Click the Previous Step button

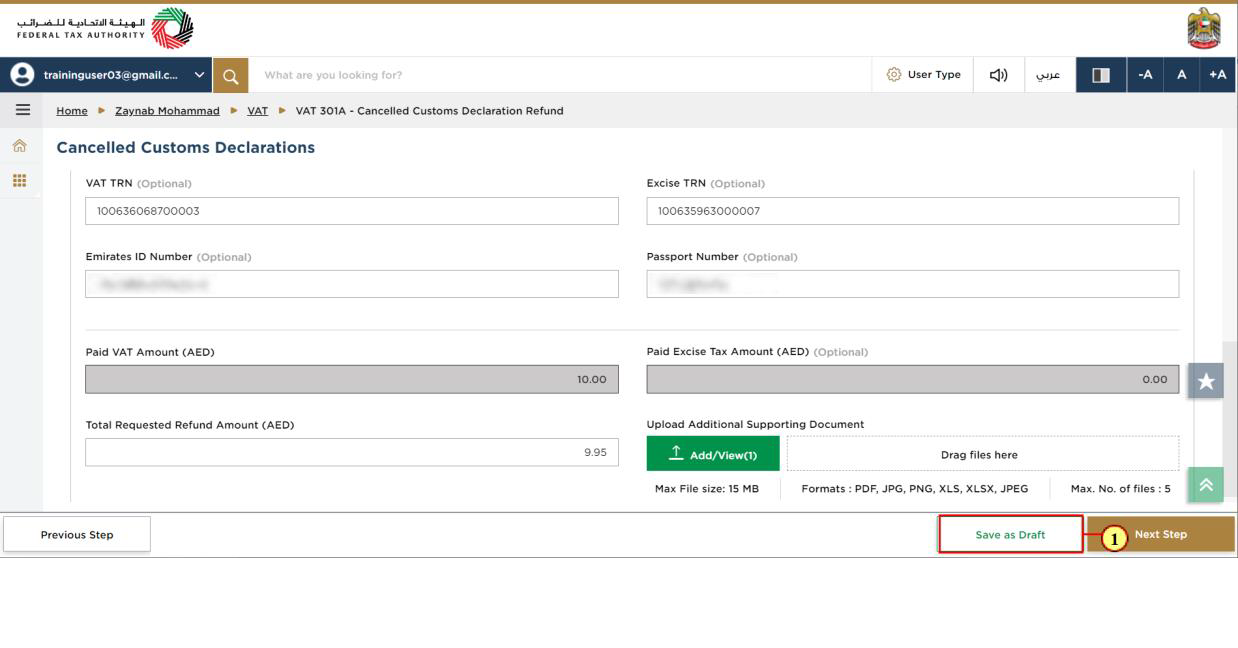tap(77, 534)
